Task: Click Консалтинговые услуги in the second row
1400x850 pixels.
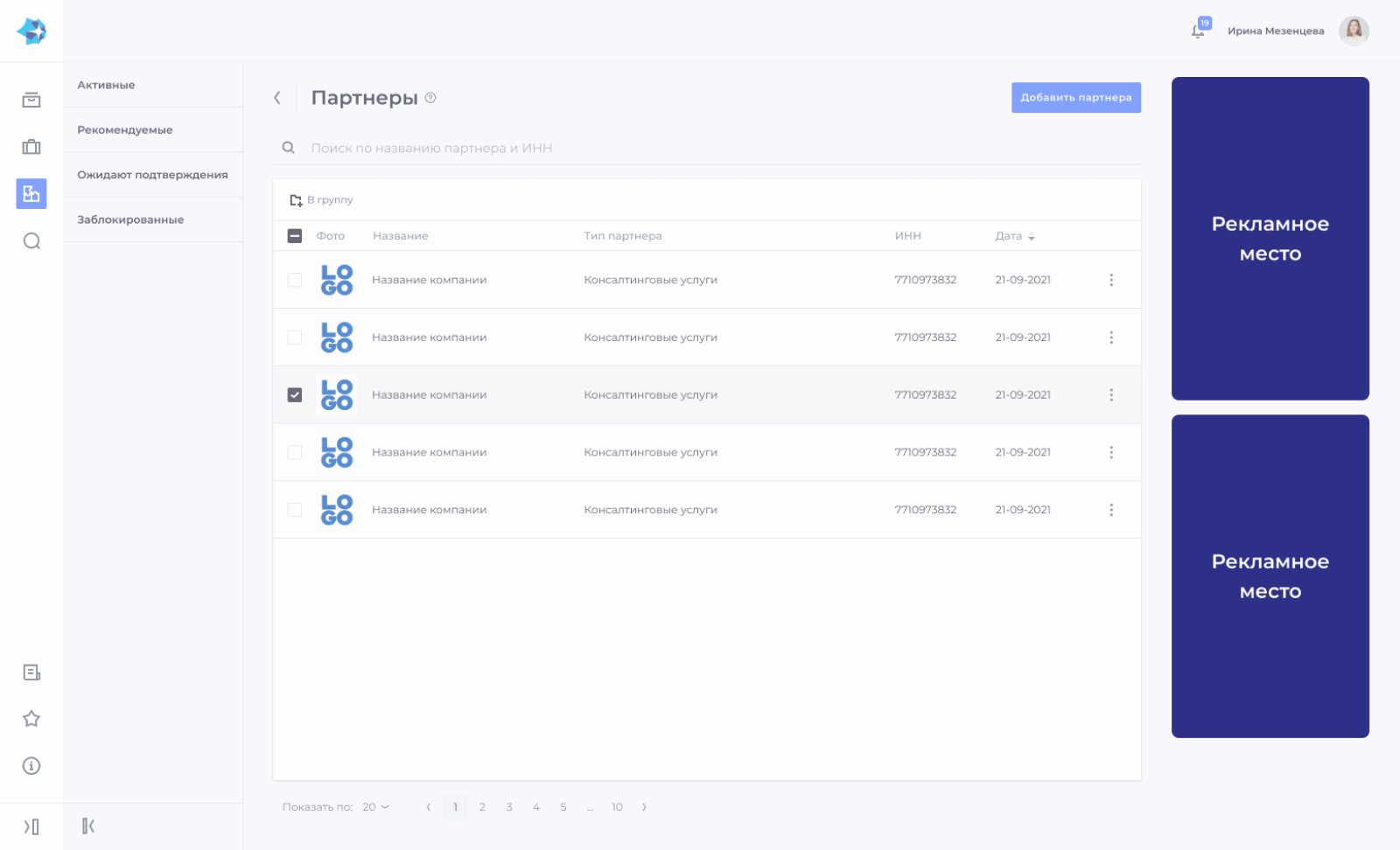Action: point(651,338)
